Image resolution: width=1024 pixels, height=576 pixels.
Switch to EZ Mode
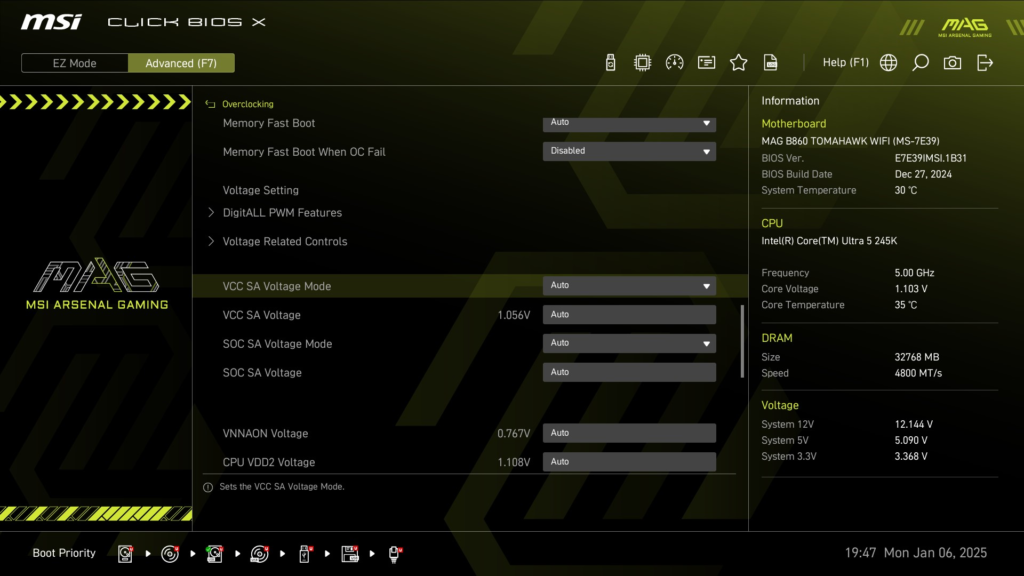point(73,62)
